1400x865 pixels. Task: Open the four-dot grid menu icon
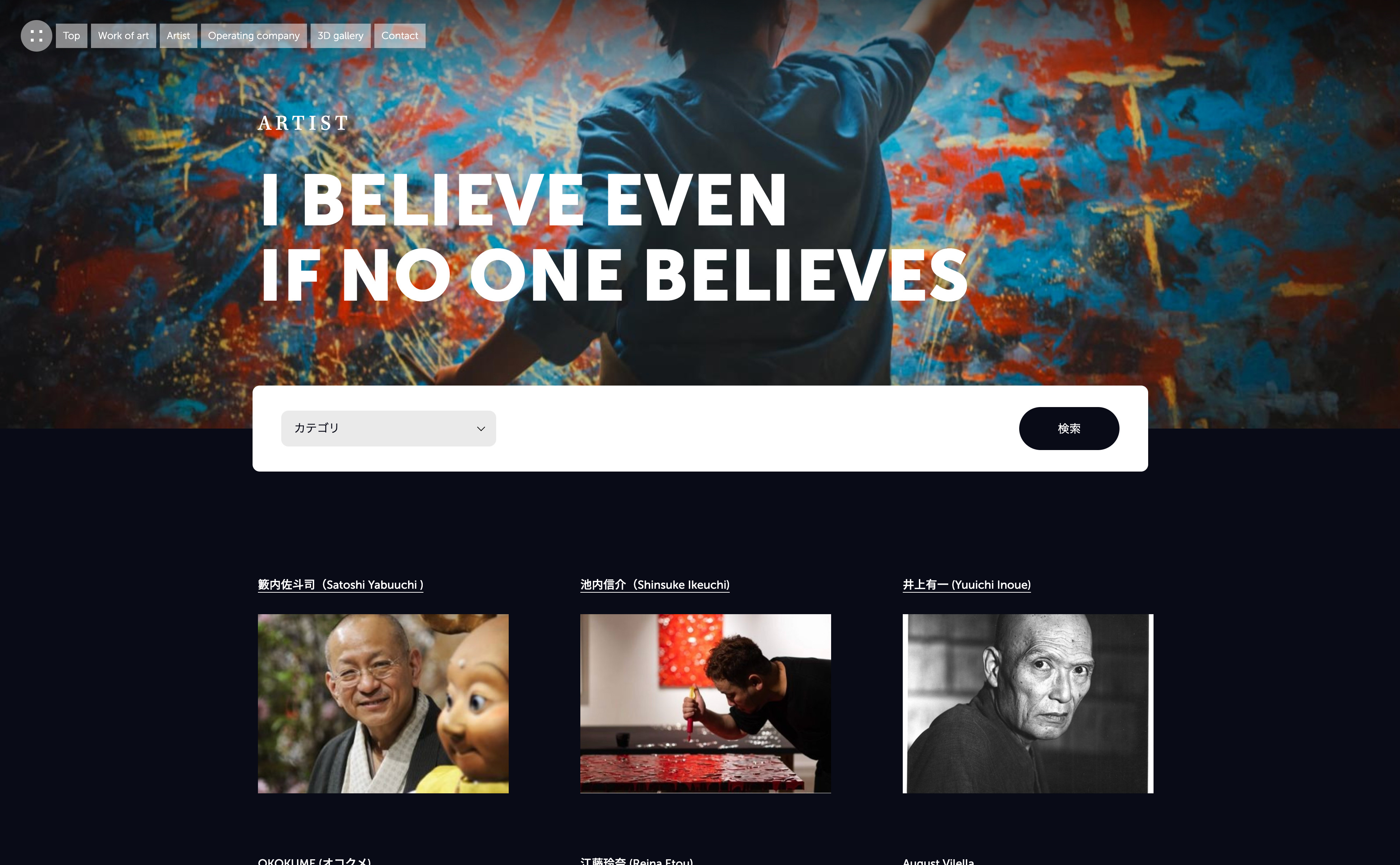tap(36, 36)
